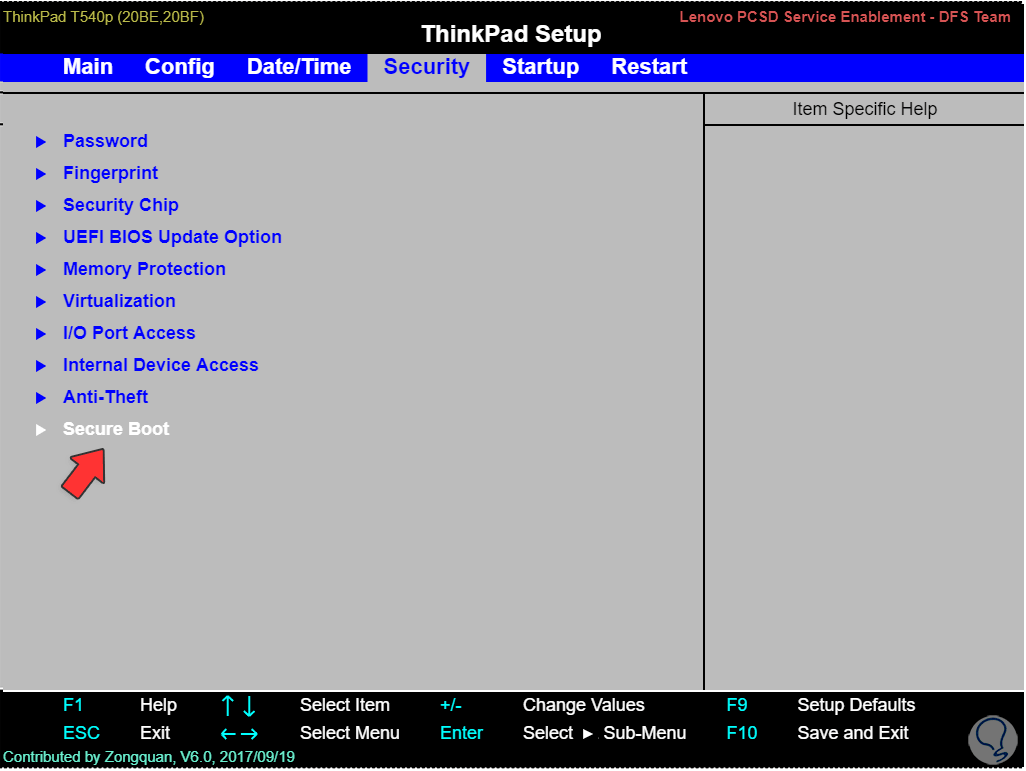This screenshot has width=1026, height=771.
Task: Click the Exit text in footer
Action: coord(155,733)
